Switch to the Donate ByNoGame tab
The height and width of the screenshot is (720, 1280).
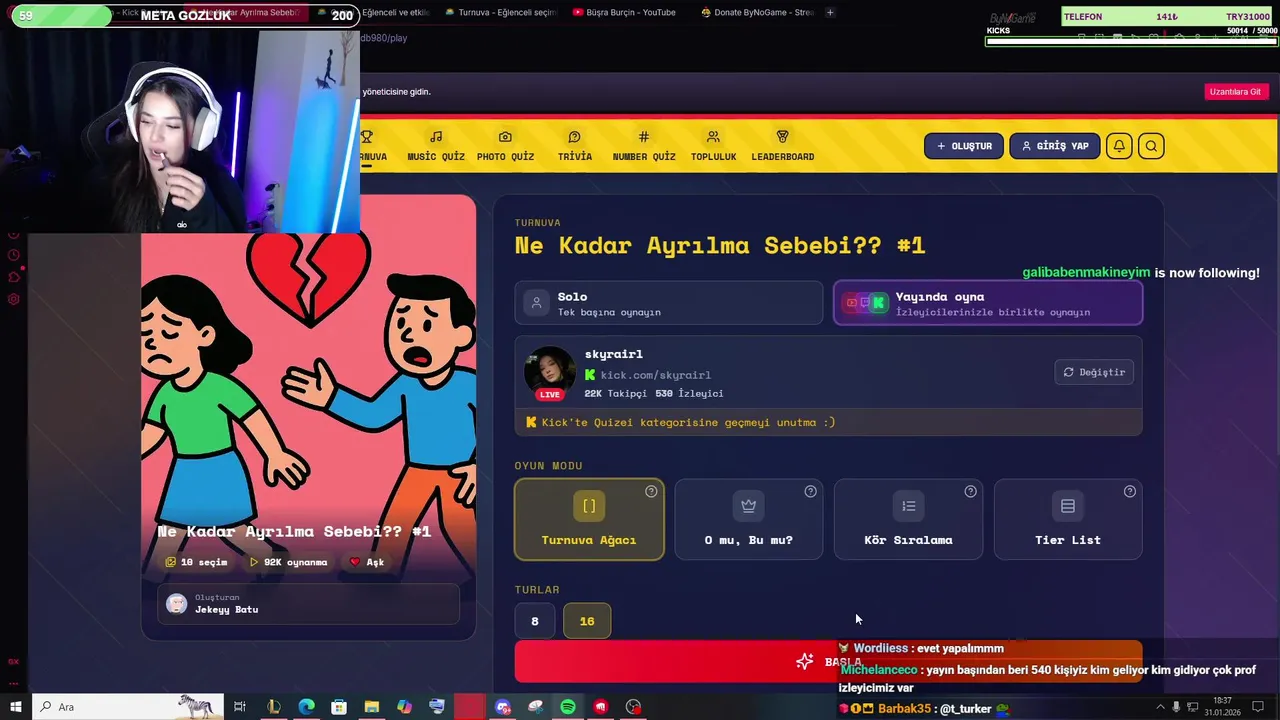tap(757, 12)
